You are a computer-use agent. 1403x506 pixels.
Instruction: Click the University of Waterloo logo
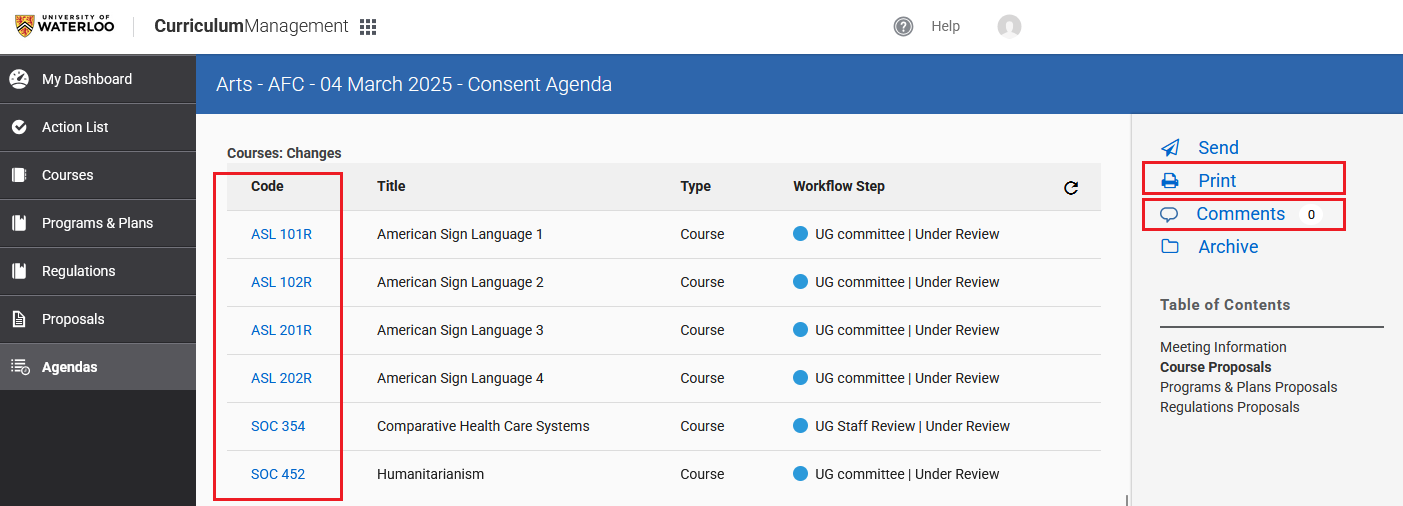tap(64, 26)
